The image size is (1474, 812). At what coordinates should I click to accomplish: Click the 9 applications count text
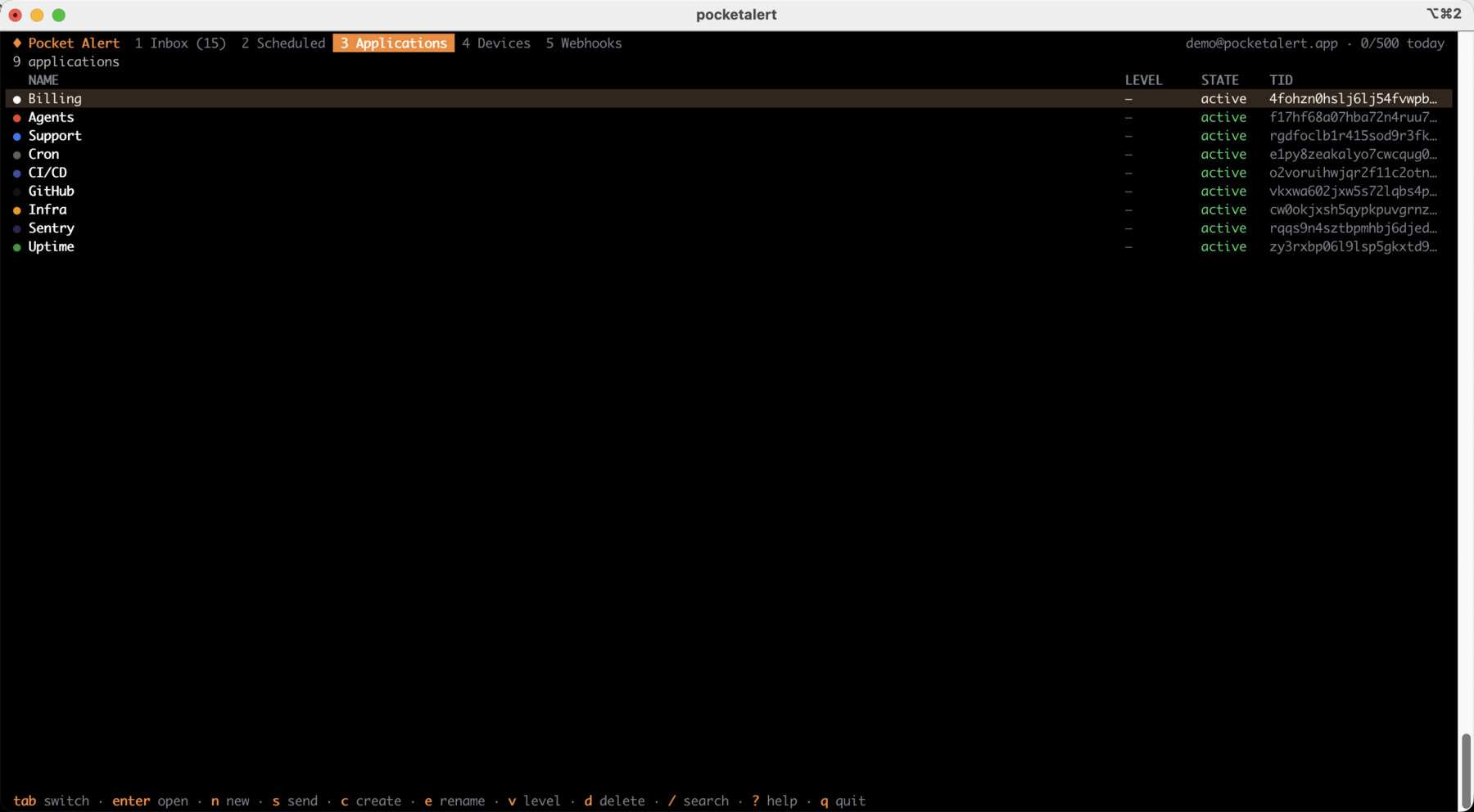tap(66, 62)
